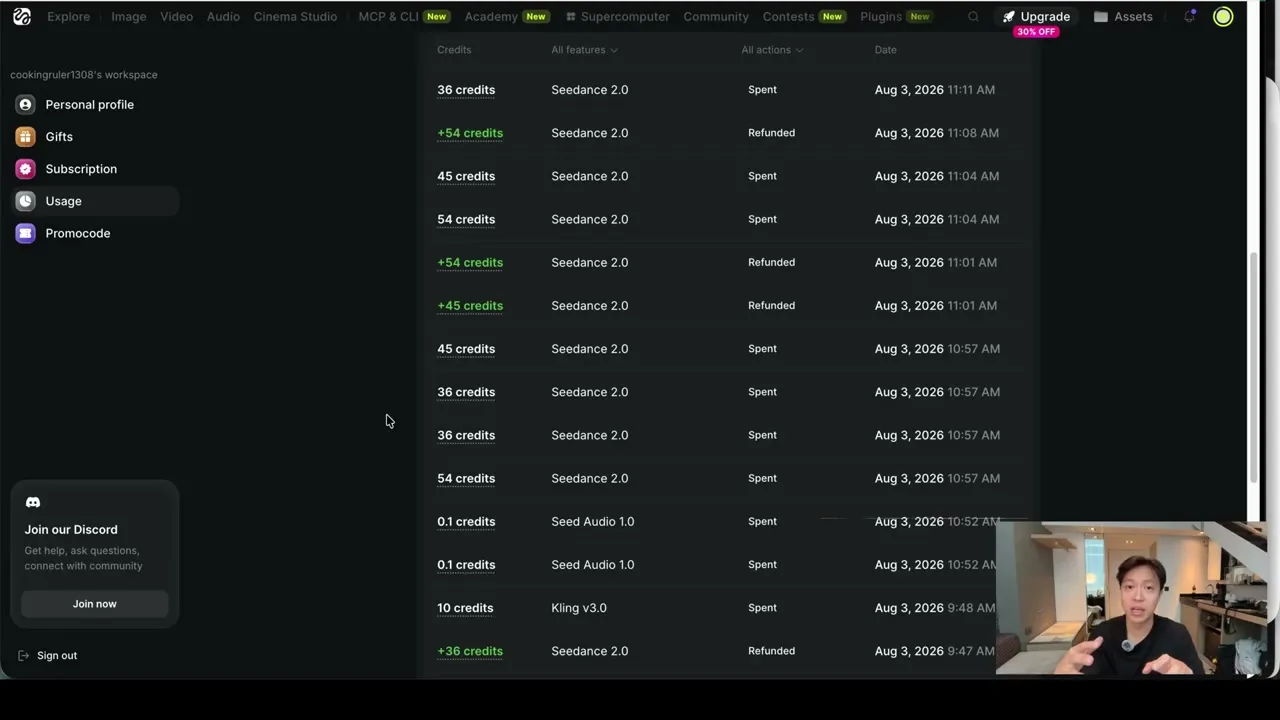The image size is (1280, 720).
Task: Open the Supercomputer page
Action: click(617, 17)
